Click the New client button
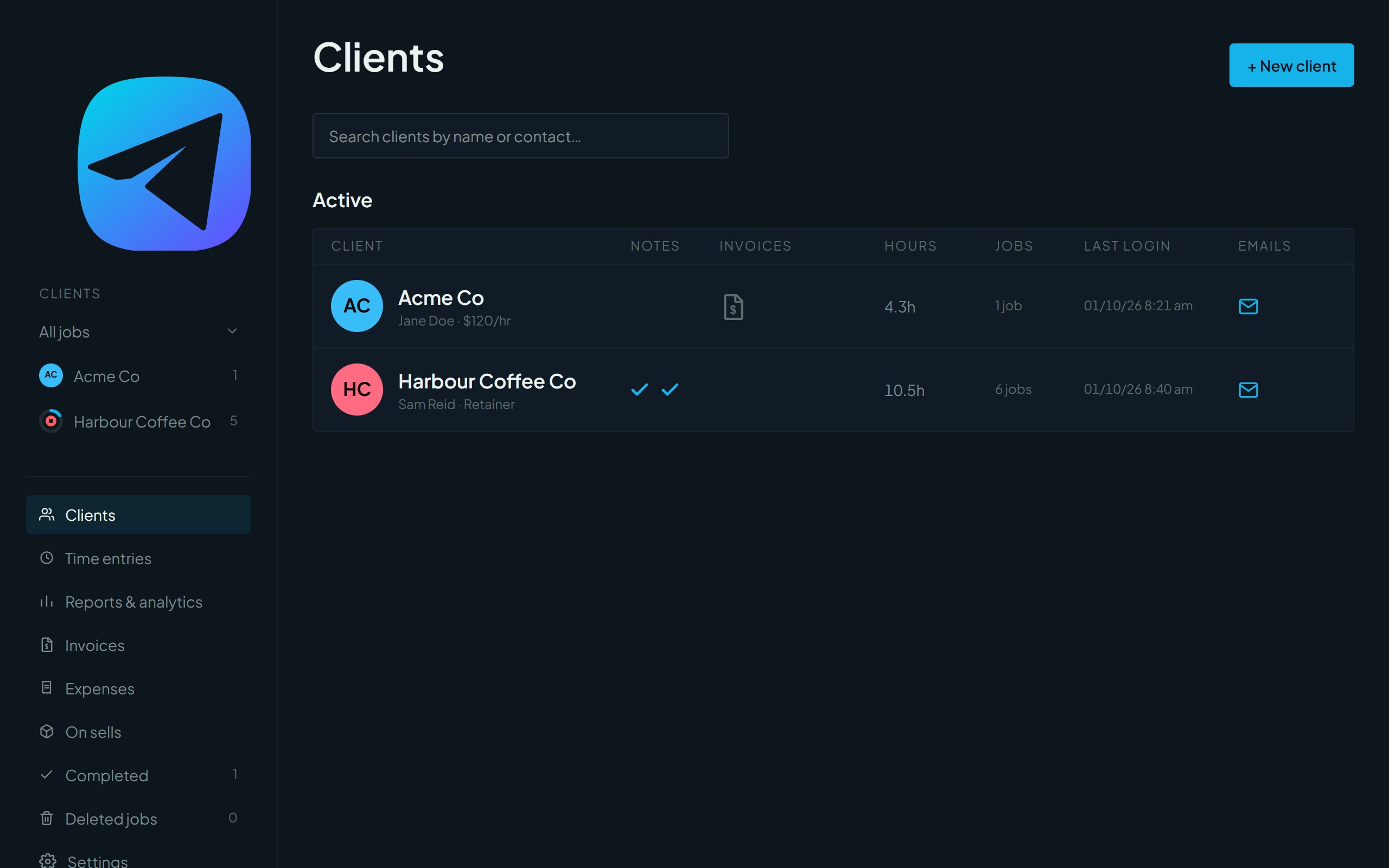Viewport: 1389px width, 868px height. pyautogui.click(x=1291, y=66)
